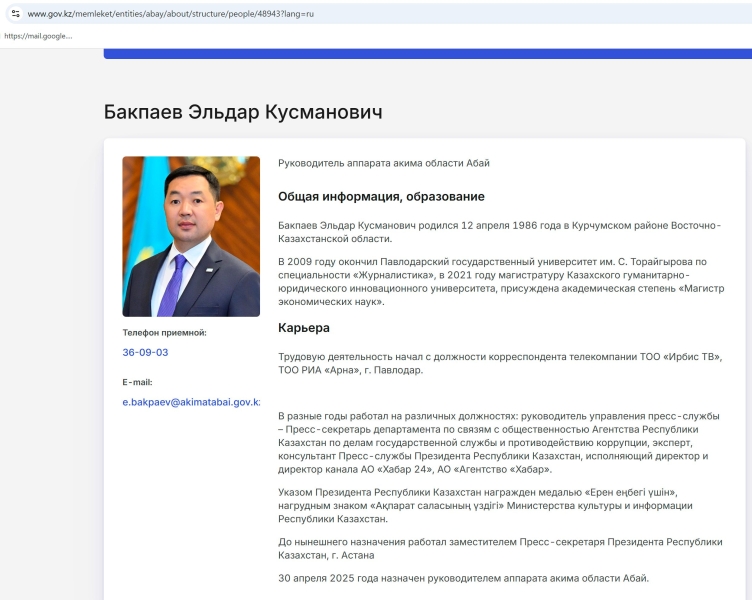Select the text "Руководитель аппарата акима области Абай"

[x=384, y=163]
